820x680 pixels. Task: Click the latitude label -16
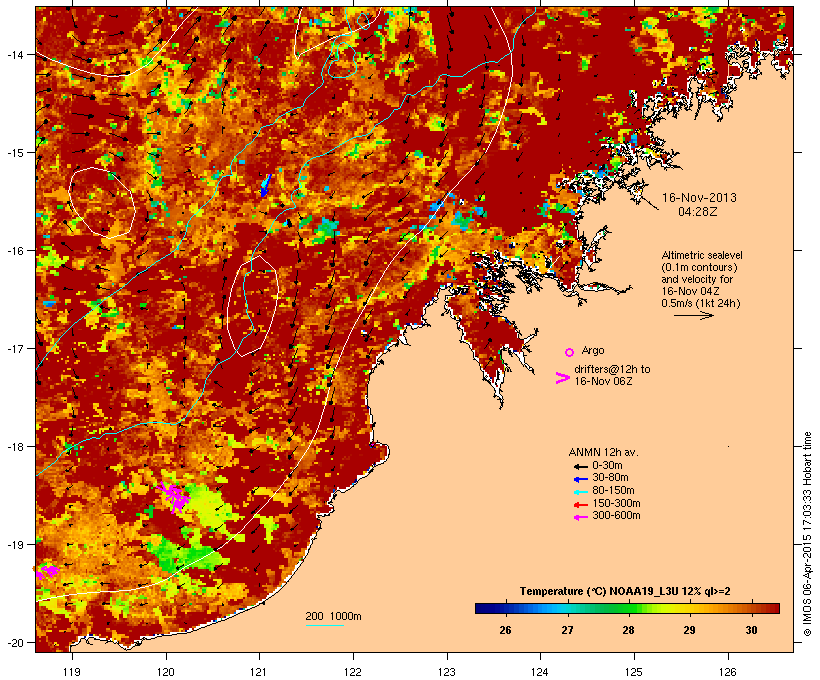(15, 251)
